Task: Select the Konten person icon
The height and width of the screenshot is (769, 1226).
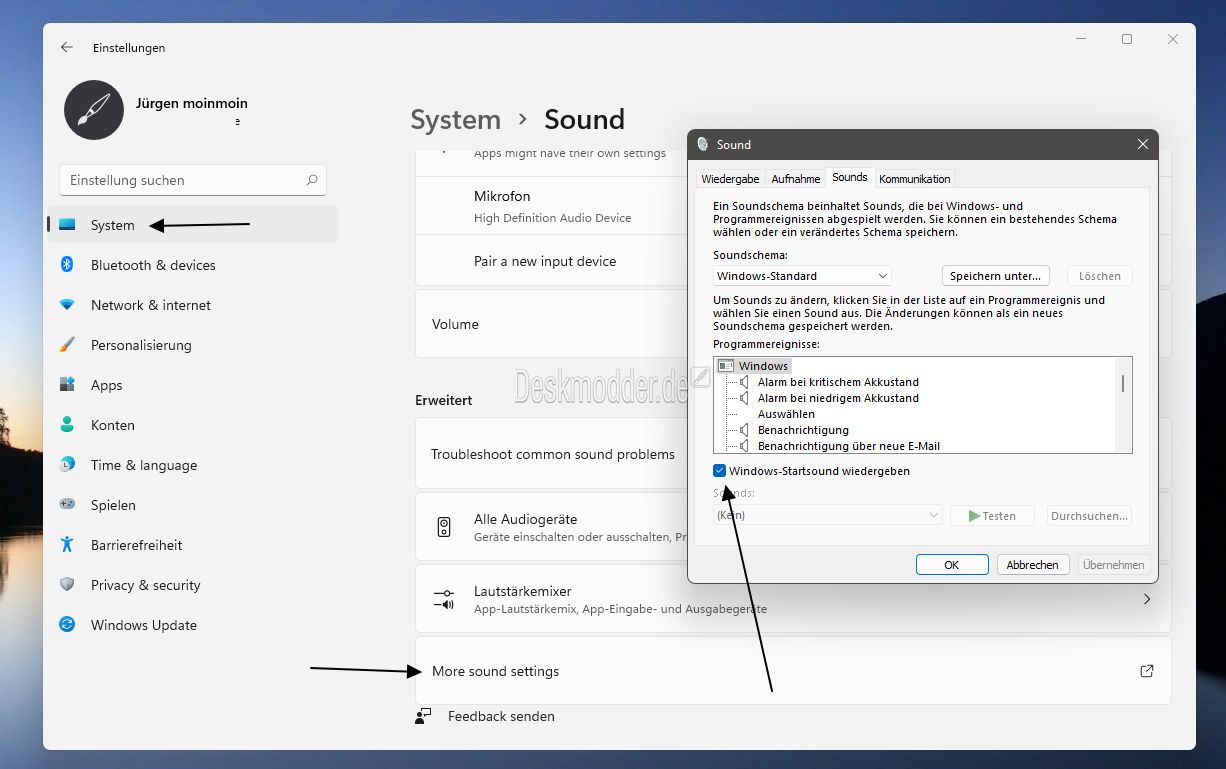Action: tap(67, 425)
